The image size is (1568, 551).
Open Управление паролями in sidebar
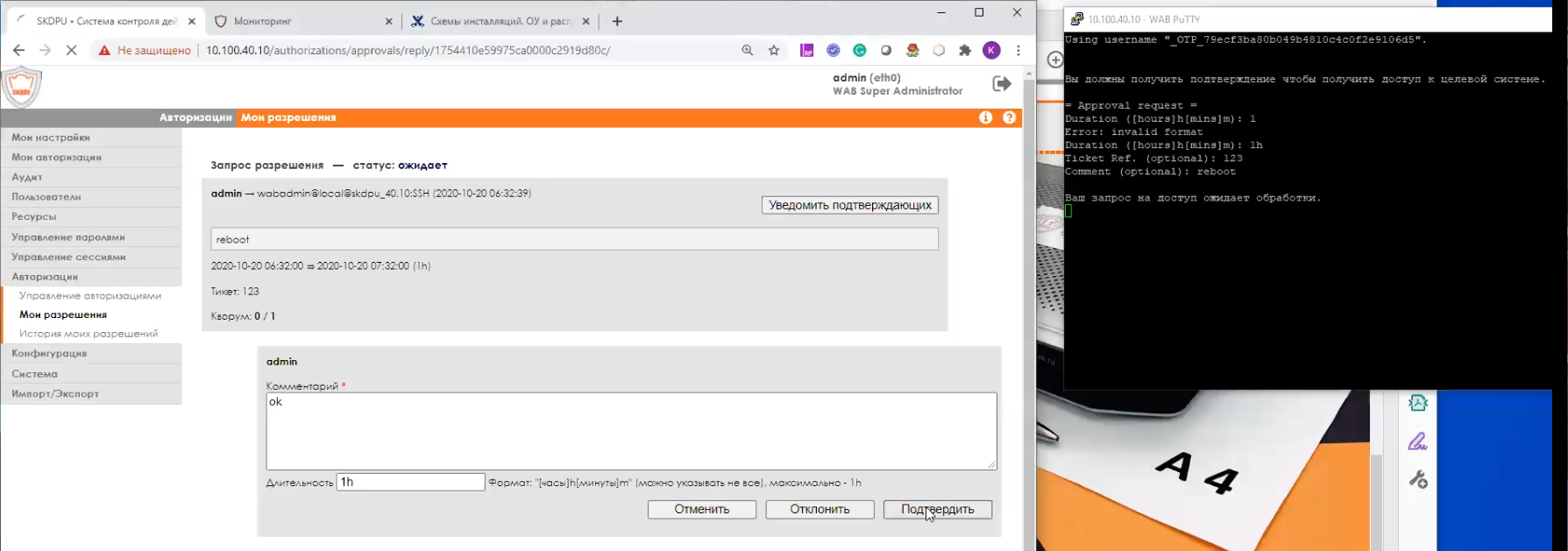click(91, 237)
